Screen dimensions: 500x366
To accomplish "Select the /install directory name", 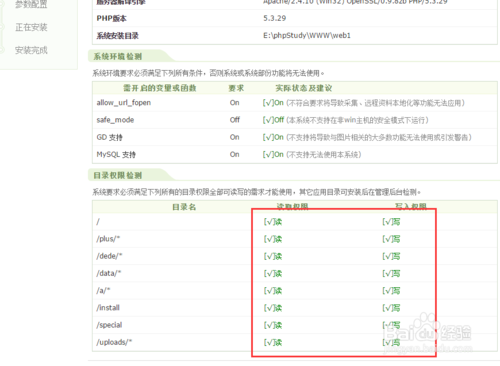I will pyautogui.click(x=108, y=308).
